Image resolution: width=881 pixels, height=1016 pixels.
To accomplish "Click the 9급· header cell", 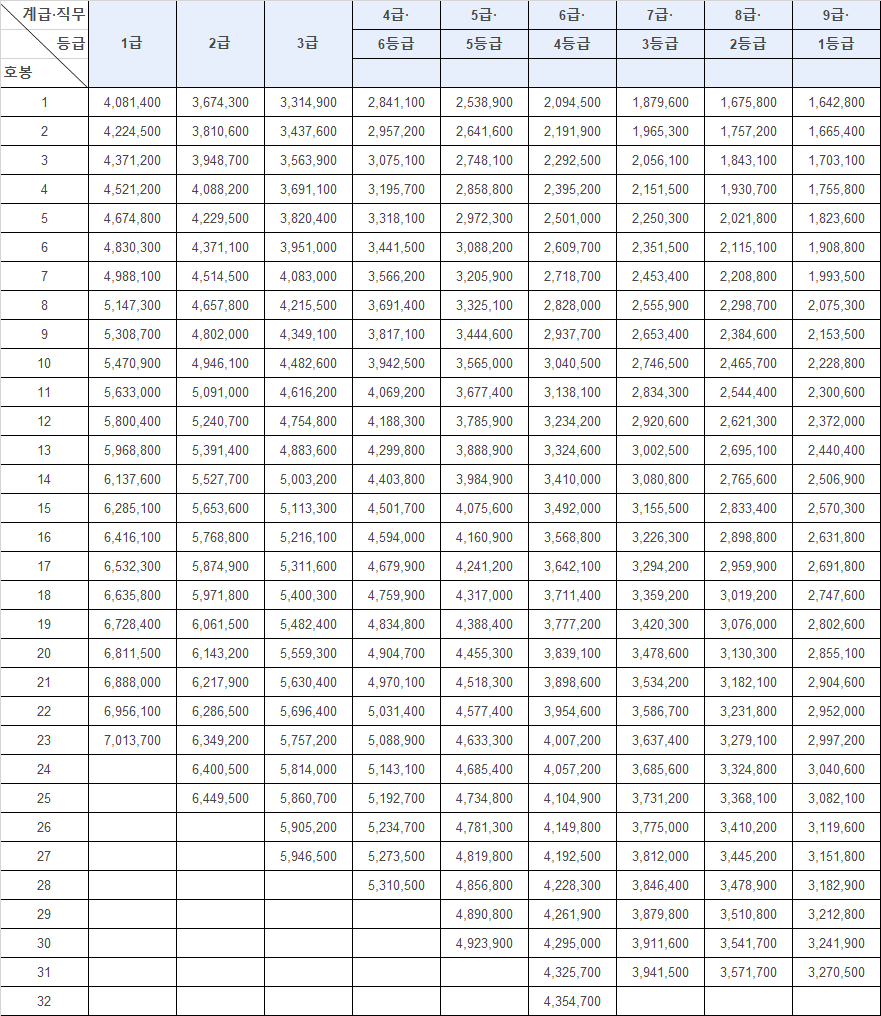I will click(836, 15).
